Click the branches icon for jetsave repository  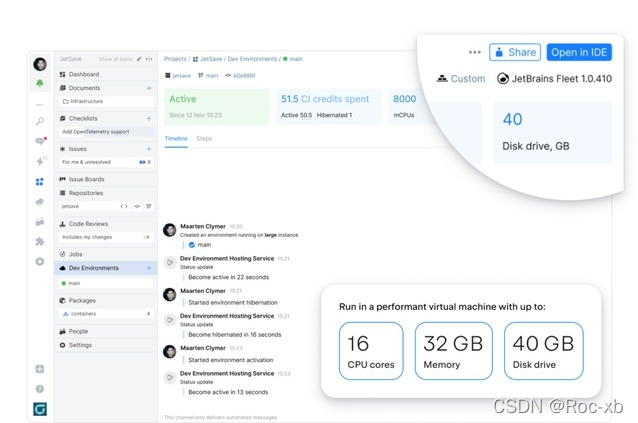tap(149, 206)
